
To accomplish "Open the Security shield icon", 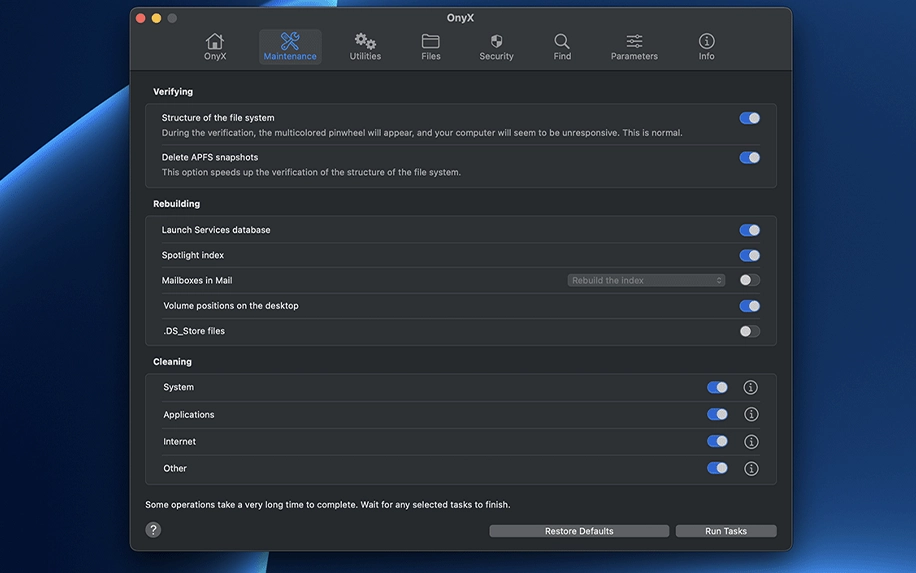I will pos(496,42).
